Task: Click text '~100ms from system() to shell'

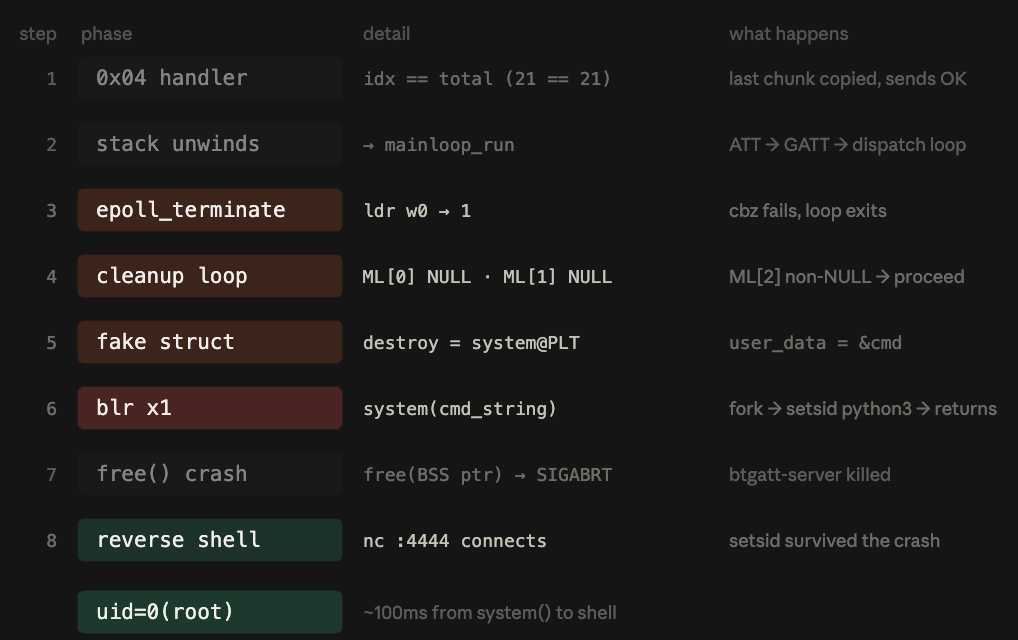Action: (x=490, y=613)
